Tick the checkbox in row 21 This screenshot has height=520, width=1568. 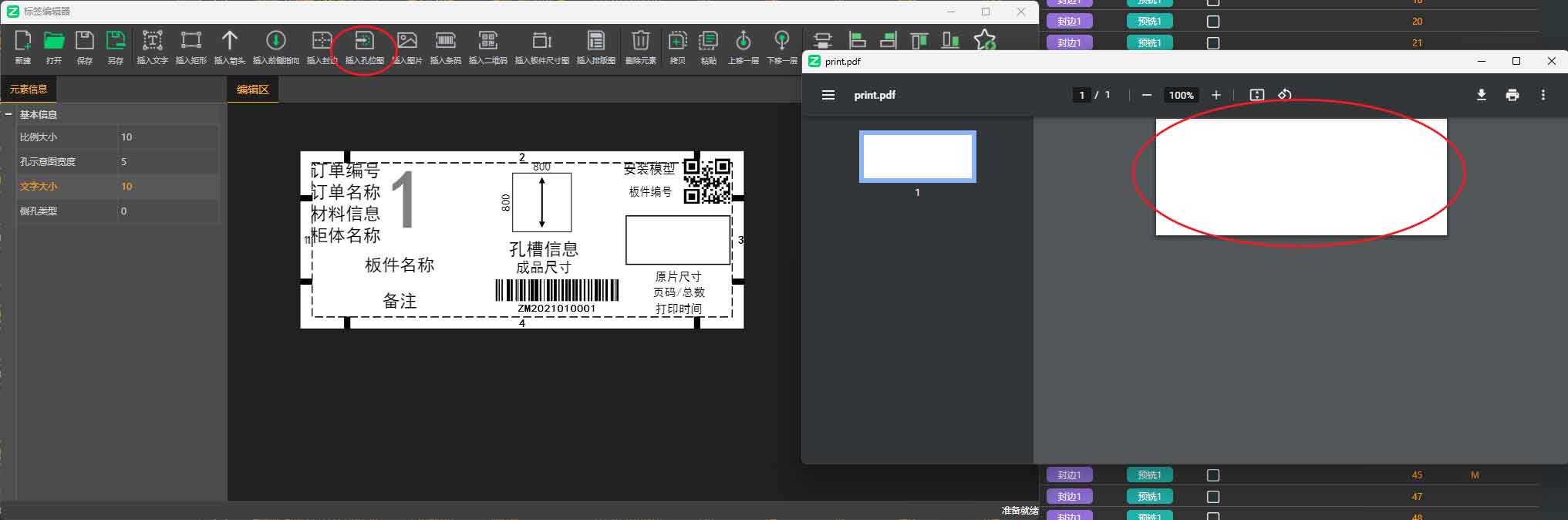click(1213, 43)
